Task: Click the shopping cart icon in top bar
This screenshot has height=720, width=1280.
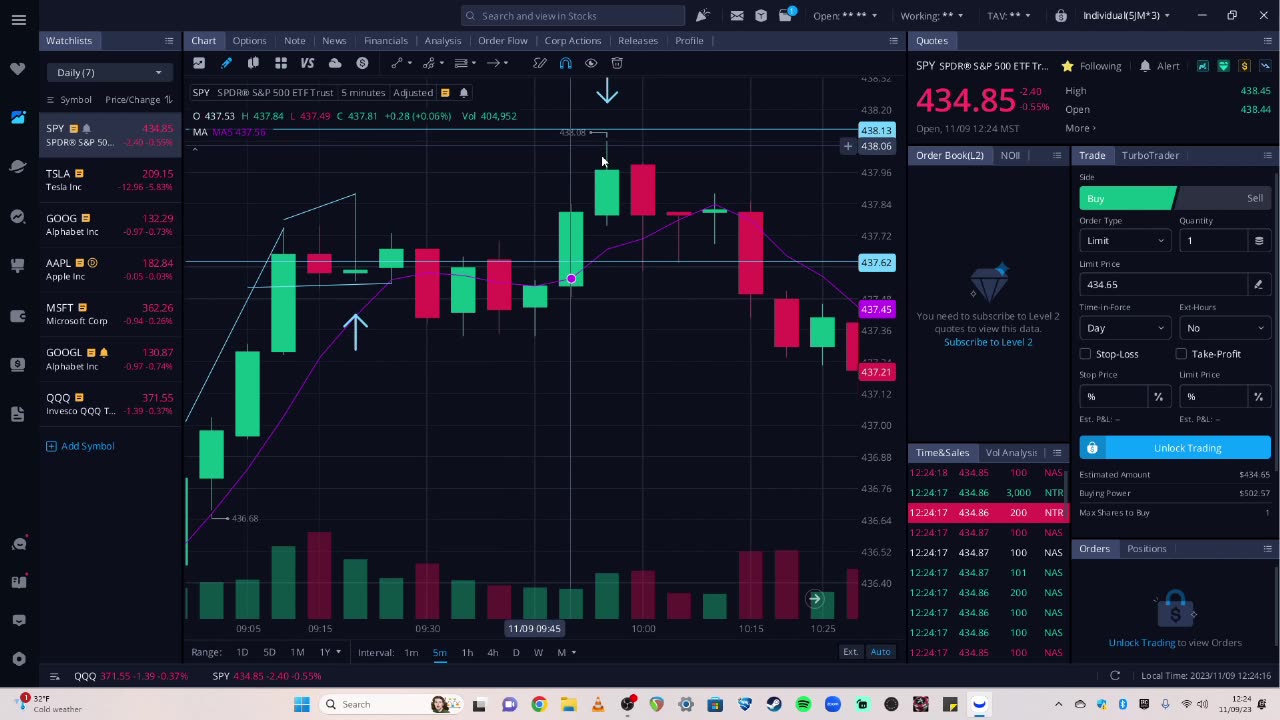Action: pos(786,15)
